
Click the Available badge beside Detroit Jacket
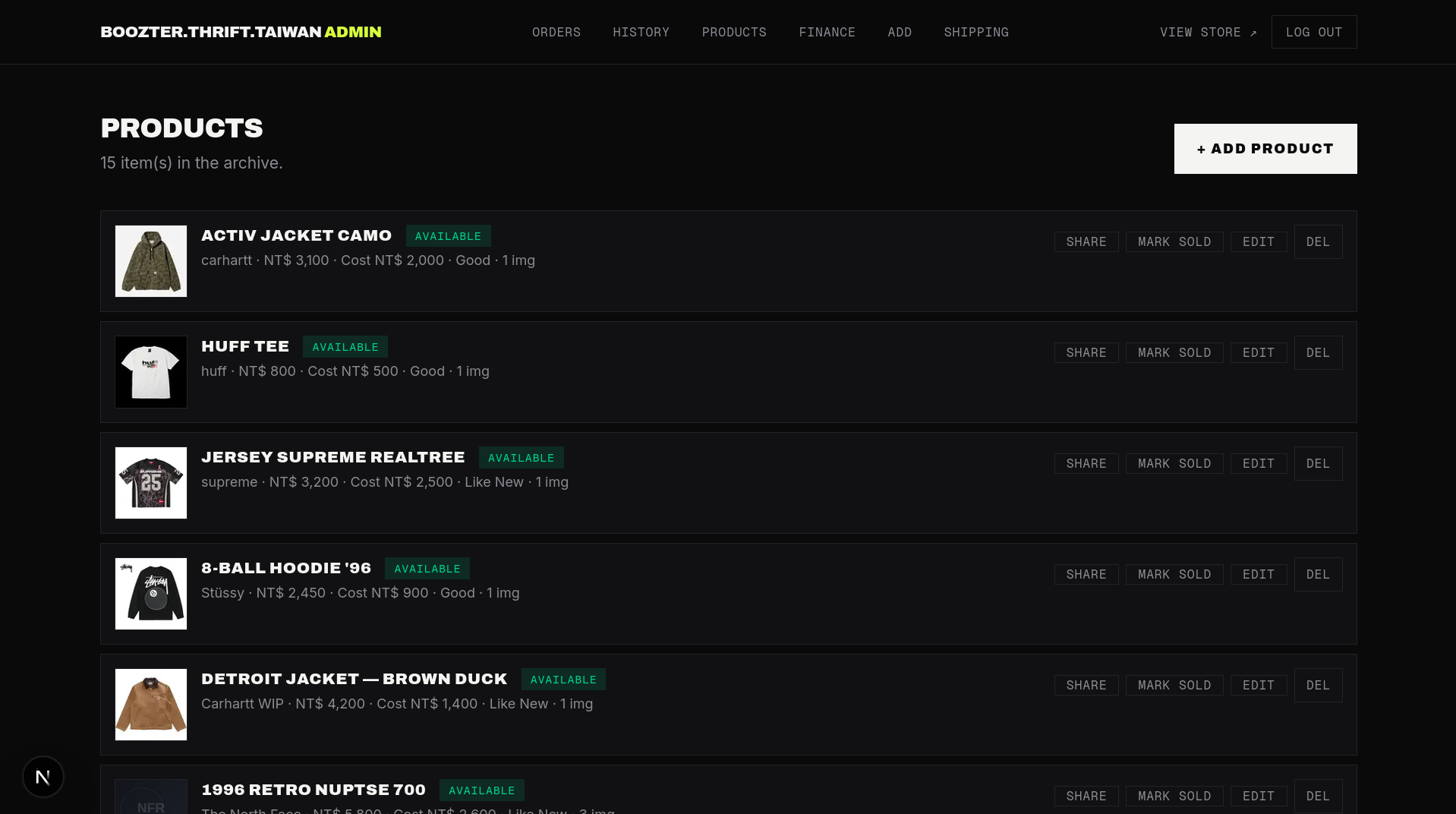tap(563, 680)
